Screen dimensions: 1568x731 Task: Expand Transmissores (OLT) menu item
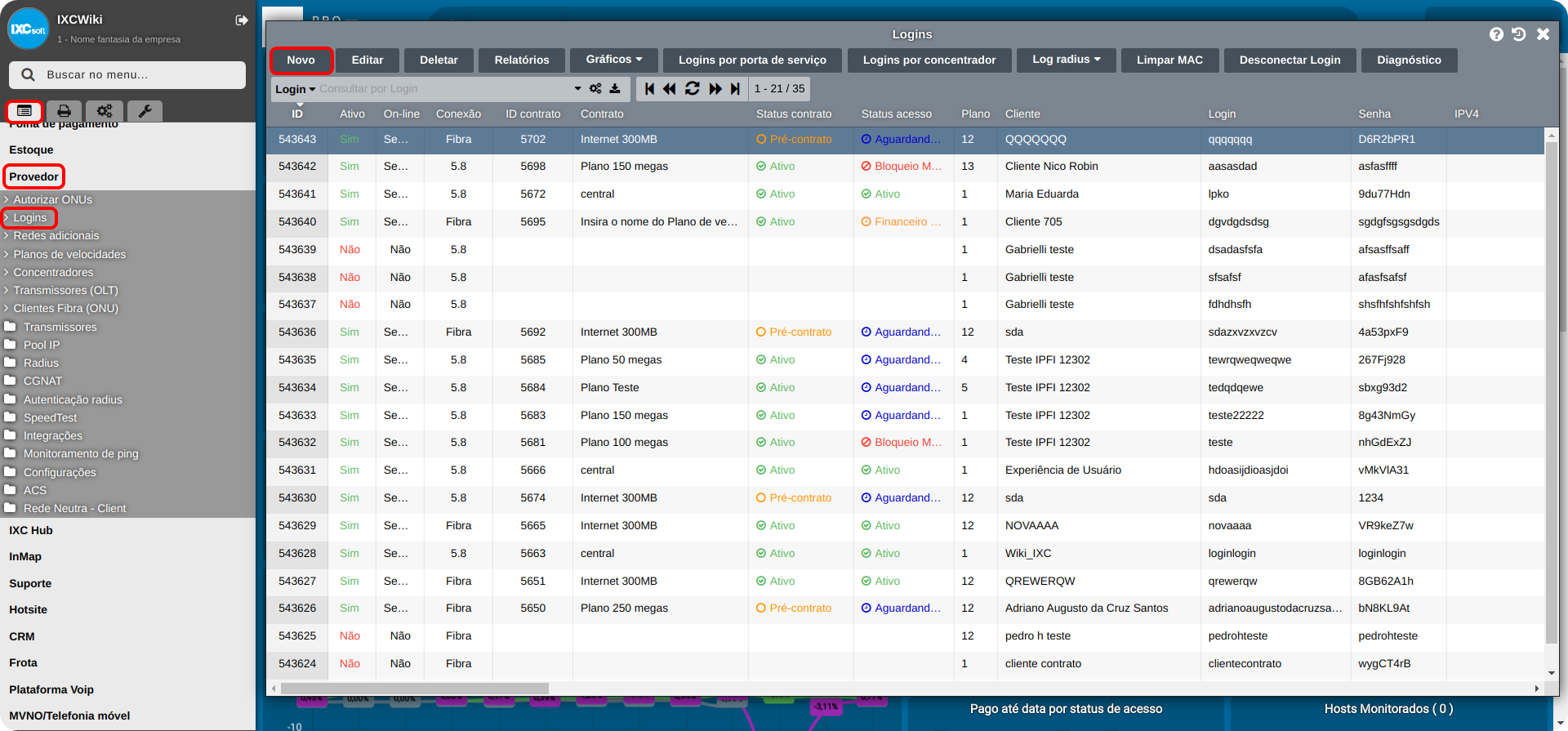(65, 290)
